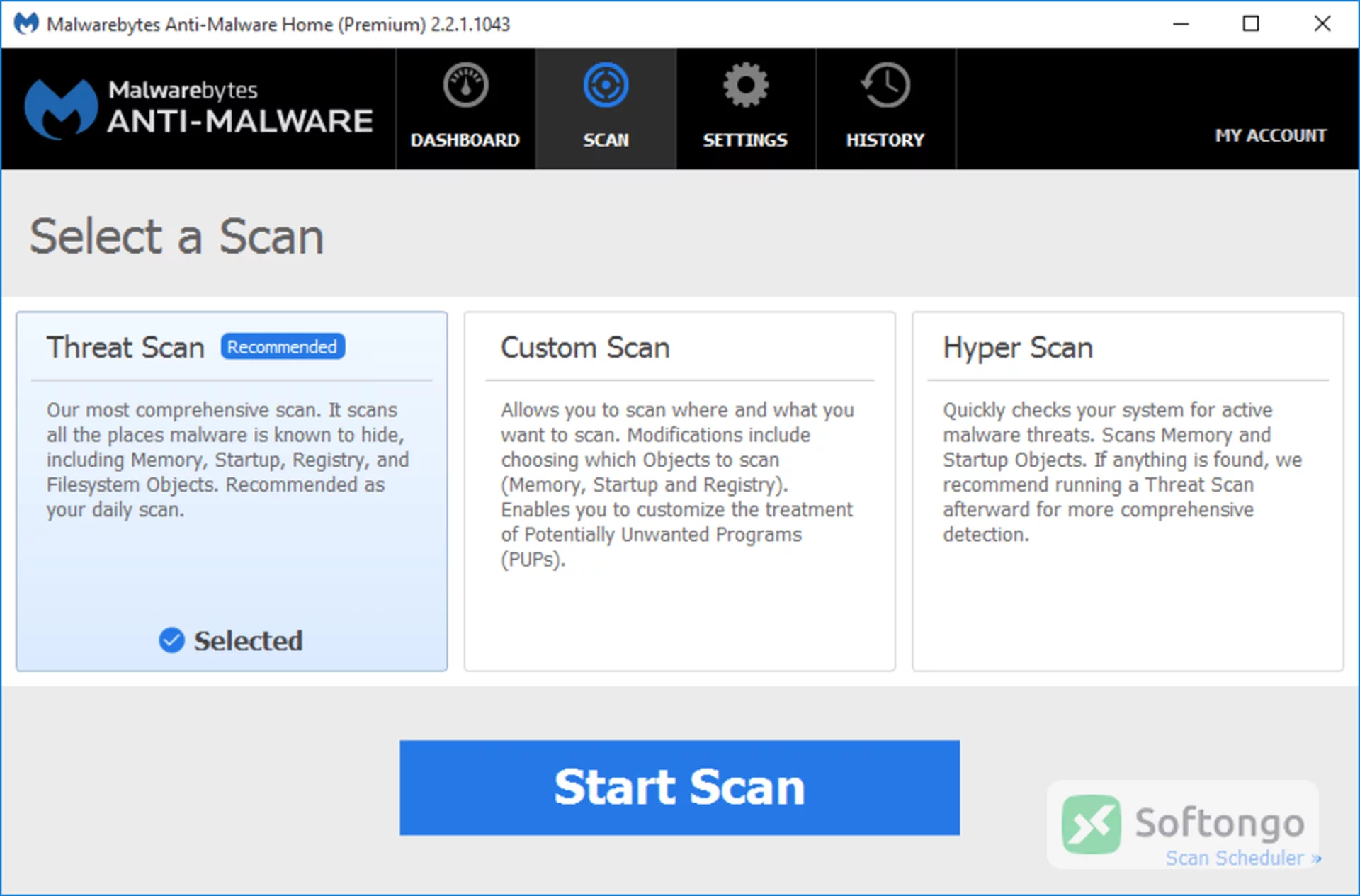Select the Scan target icon
Image resolution: width=1360 pixels, height=896 pixels.
click(x=606, y=86)
